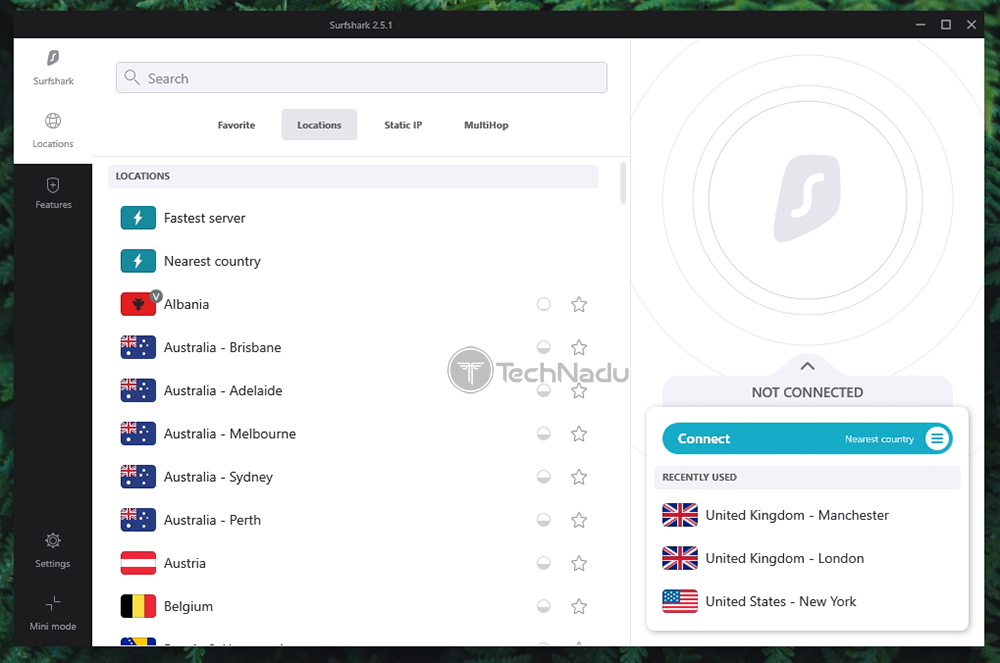Click the Australia - Melbourne load indicator
Image resolution: width=1000 pixels, height=663 pixels.
point(543,434)
